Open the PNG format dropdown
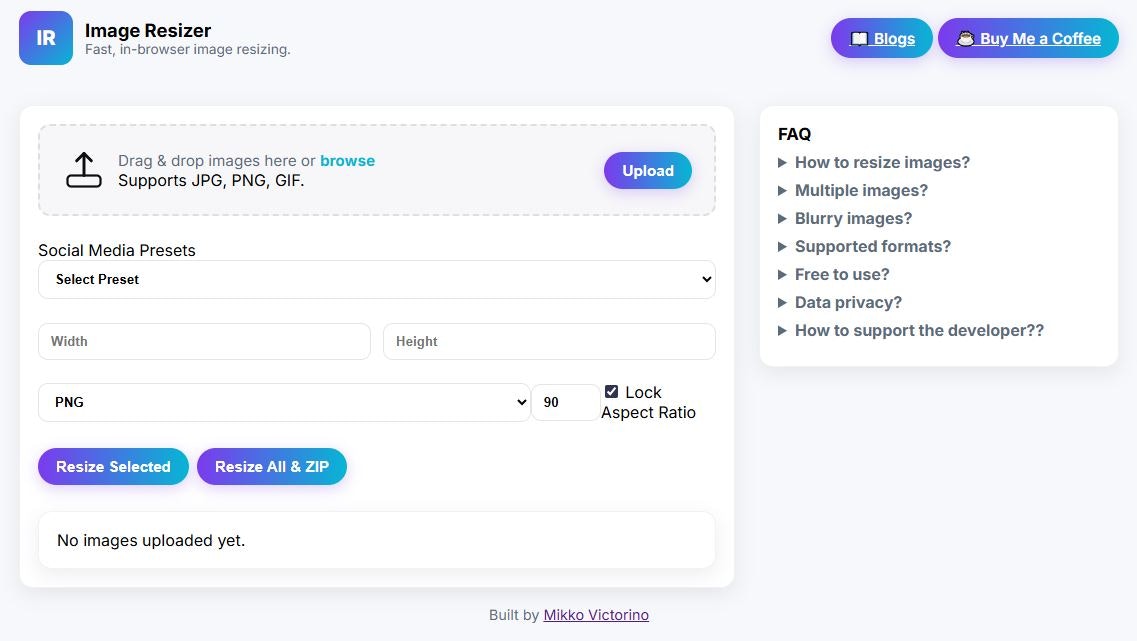Viewport: 1137px width, 641px height. point(284,402)
